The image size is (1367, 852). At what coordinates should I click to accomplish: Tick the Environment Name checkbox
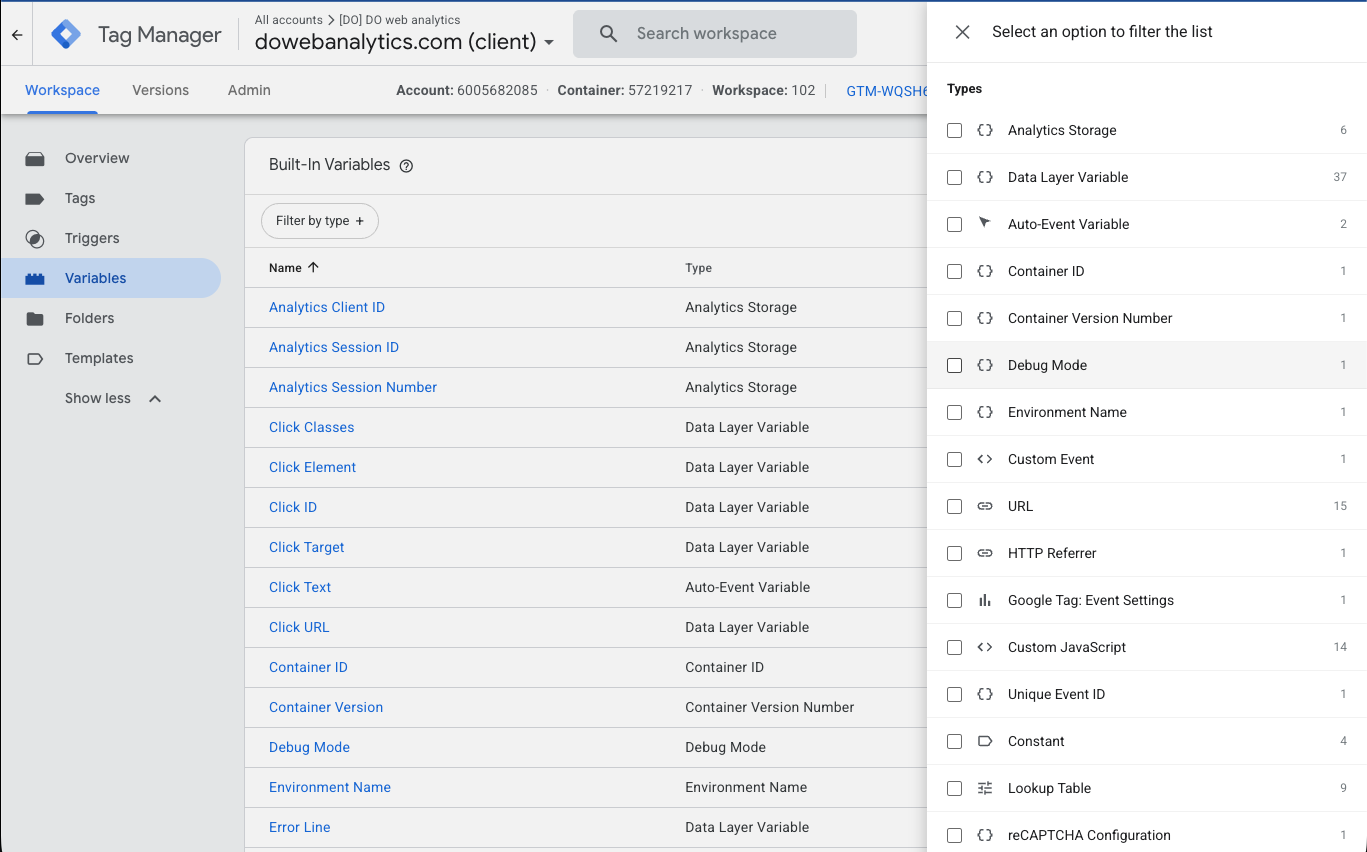954,412
